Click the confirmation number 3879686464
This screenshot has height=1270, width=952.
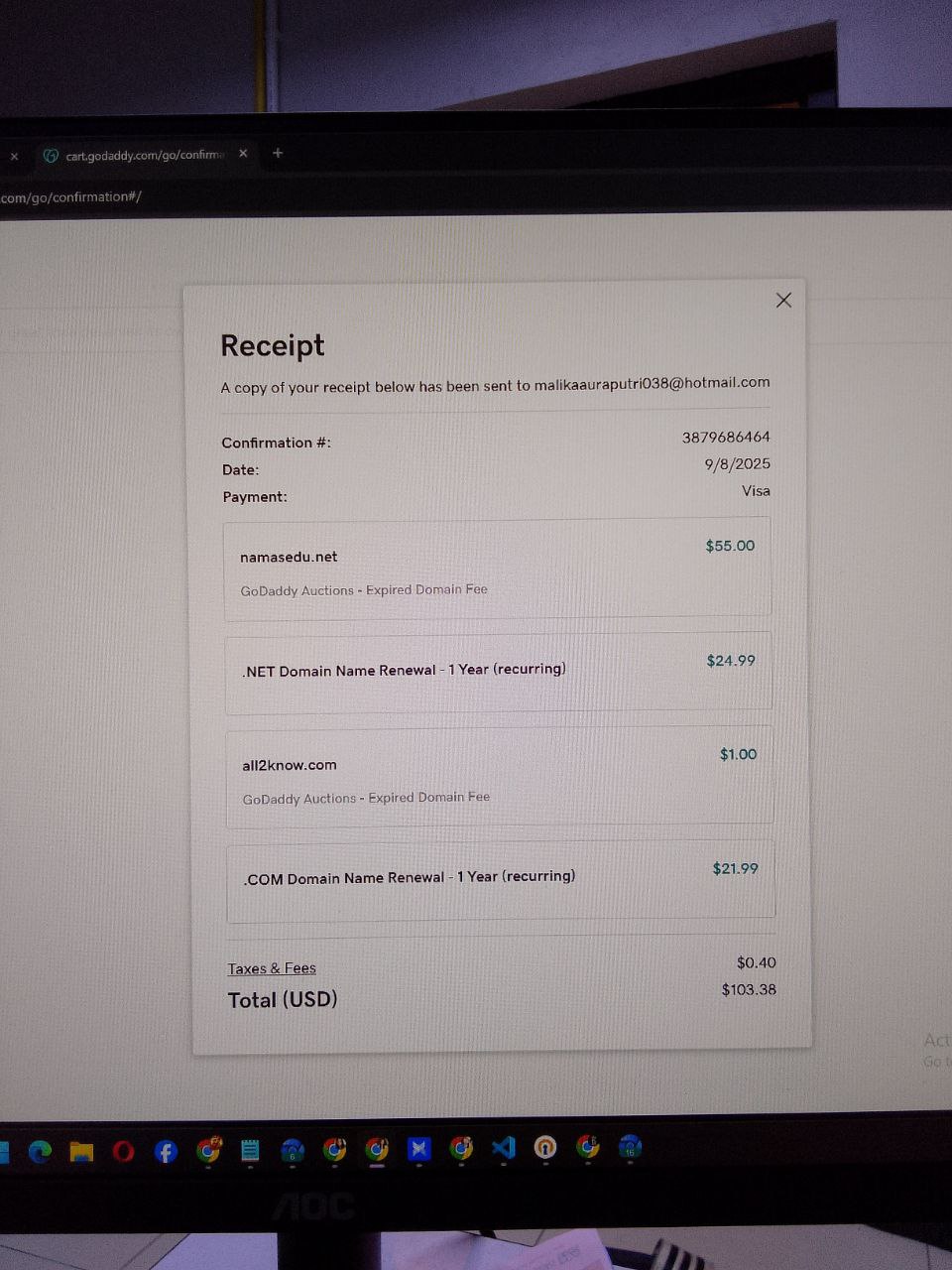pyautogui.click(x=726, y=437)
